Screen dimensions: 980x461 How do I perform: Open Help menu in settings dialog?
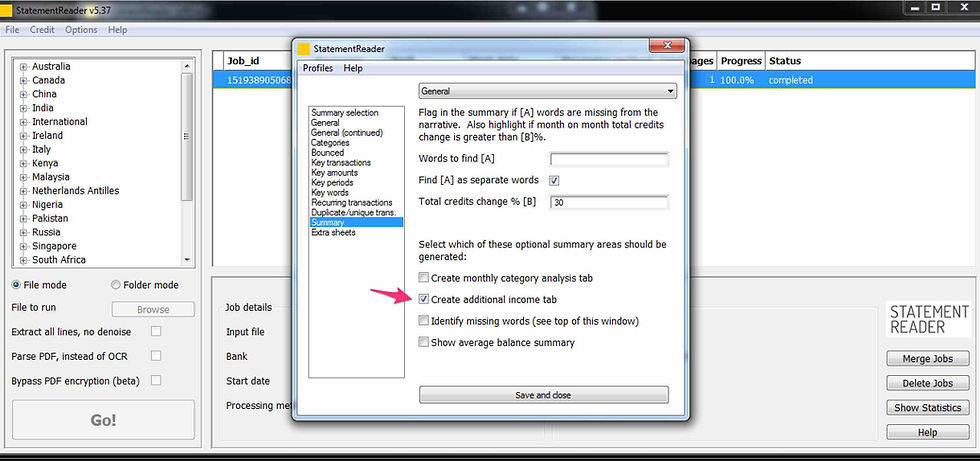(353, 68)
